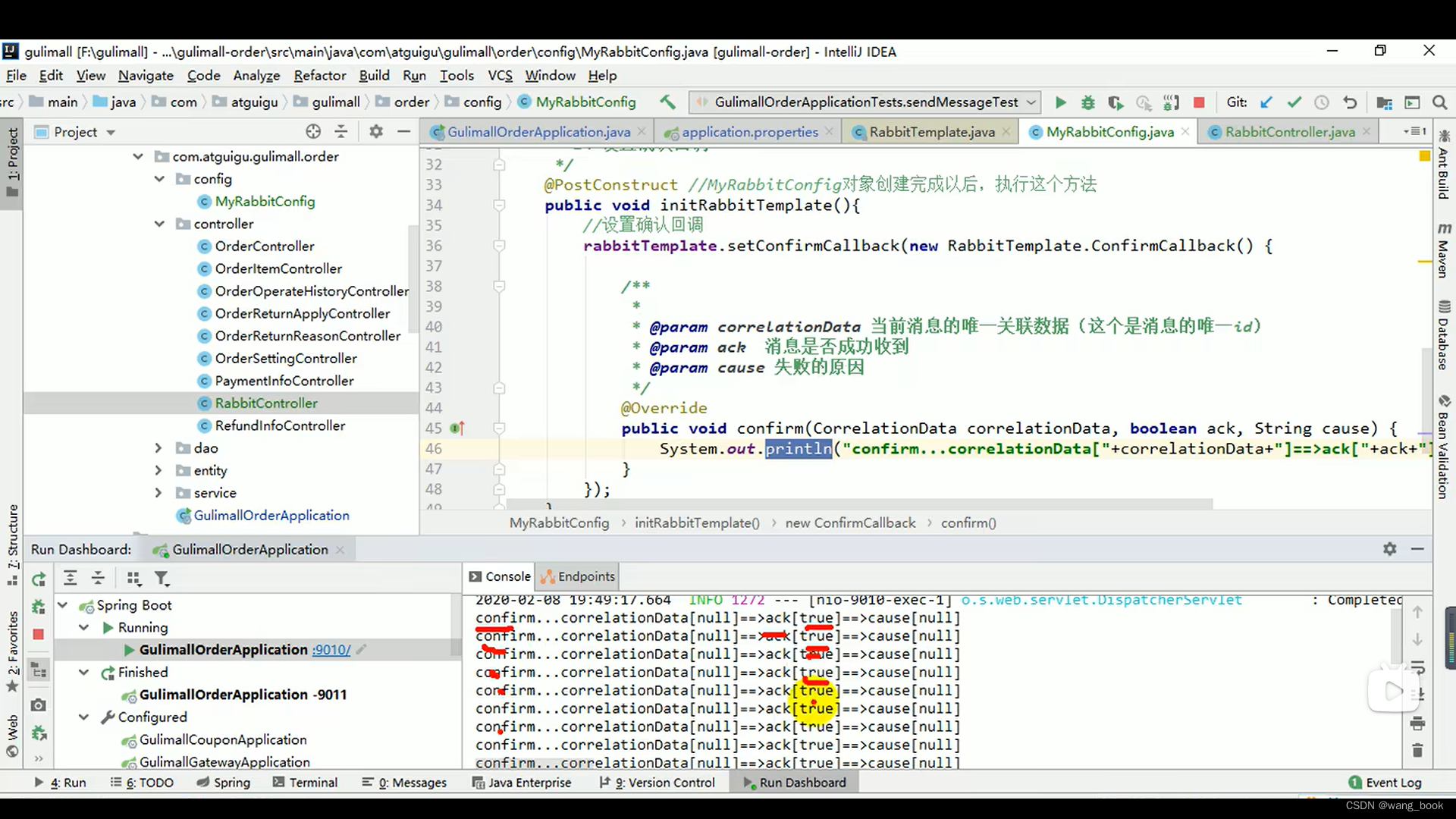Select RabbitController in project tree
This screenshot has height=819, width=1456.
266,403
